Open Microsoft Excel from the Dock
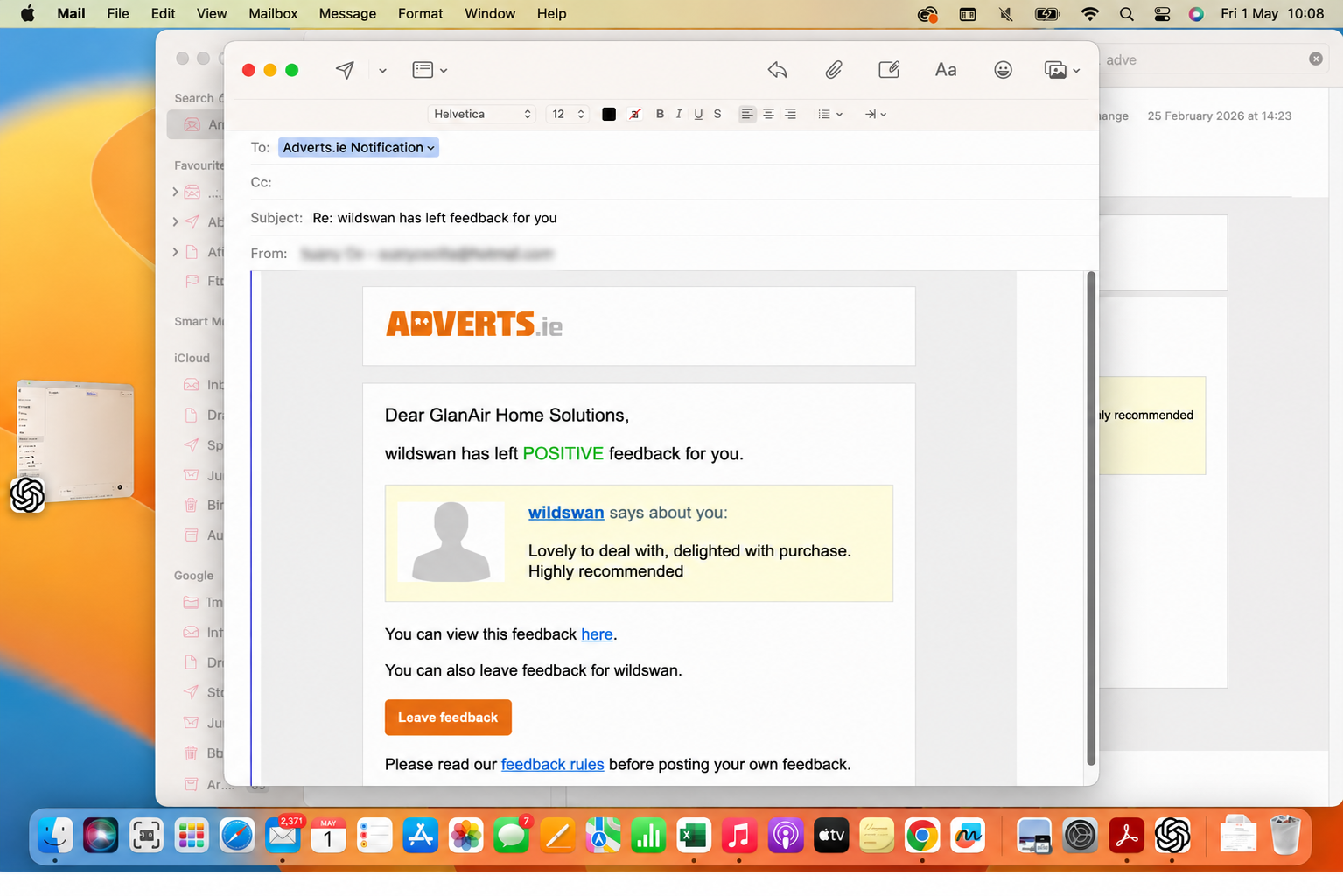 pos(694,836)
